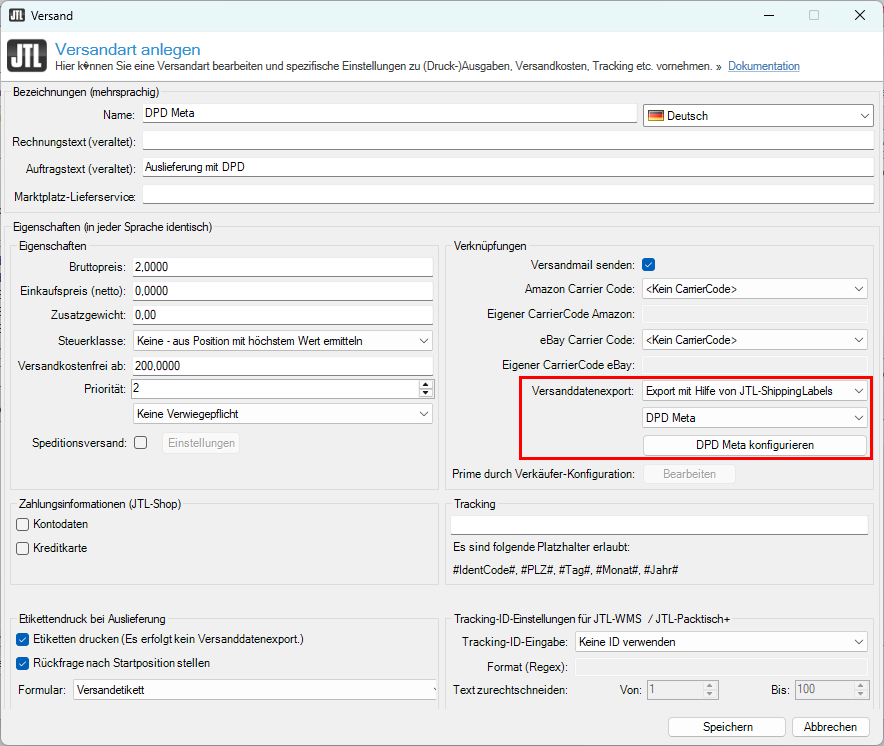Viewport: 884px width, 746px height.
Task: Expand the Amazon Carrier Code dropdown
Action: (754, 289)
